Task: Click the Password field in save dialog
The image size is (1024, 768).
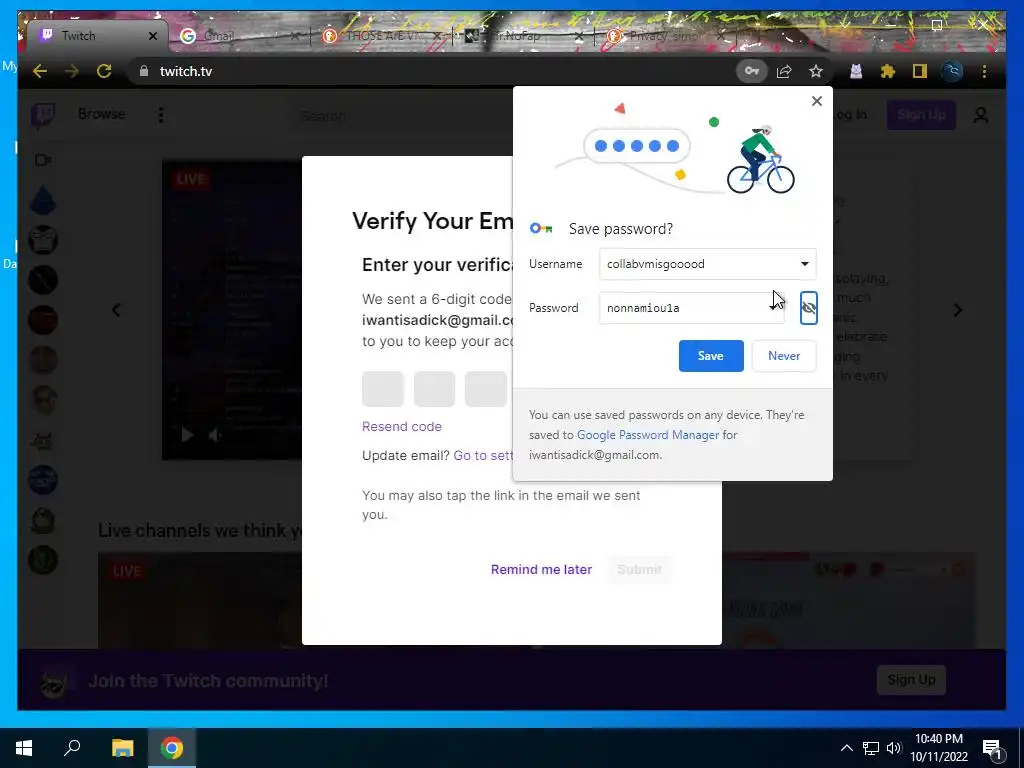Action: click(x=692, y=308)
